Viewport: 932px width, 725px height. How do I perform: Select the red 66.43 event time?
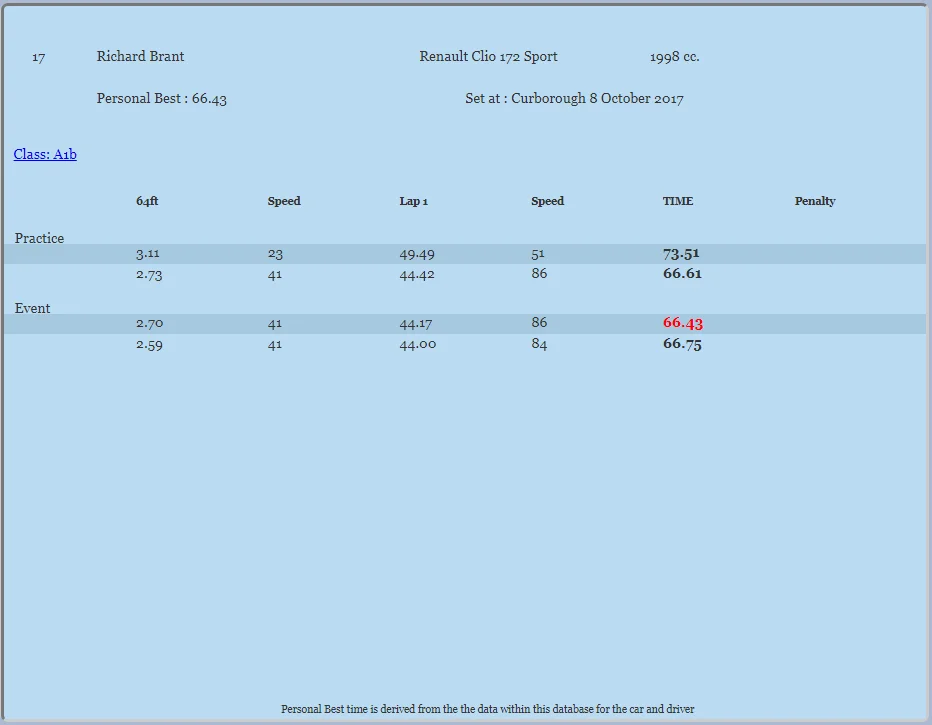coord(683,323)
